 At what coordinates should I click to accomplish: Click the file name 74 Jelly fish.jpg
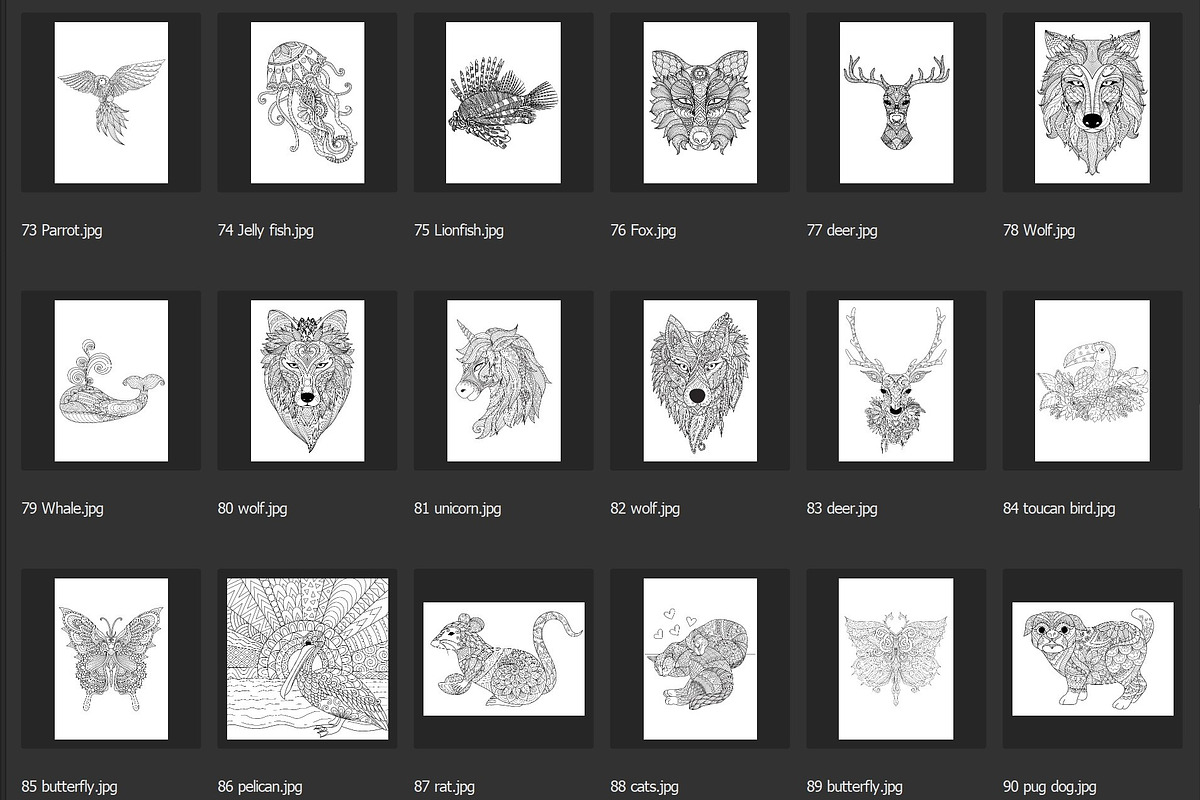coord(266,231)
